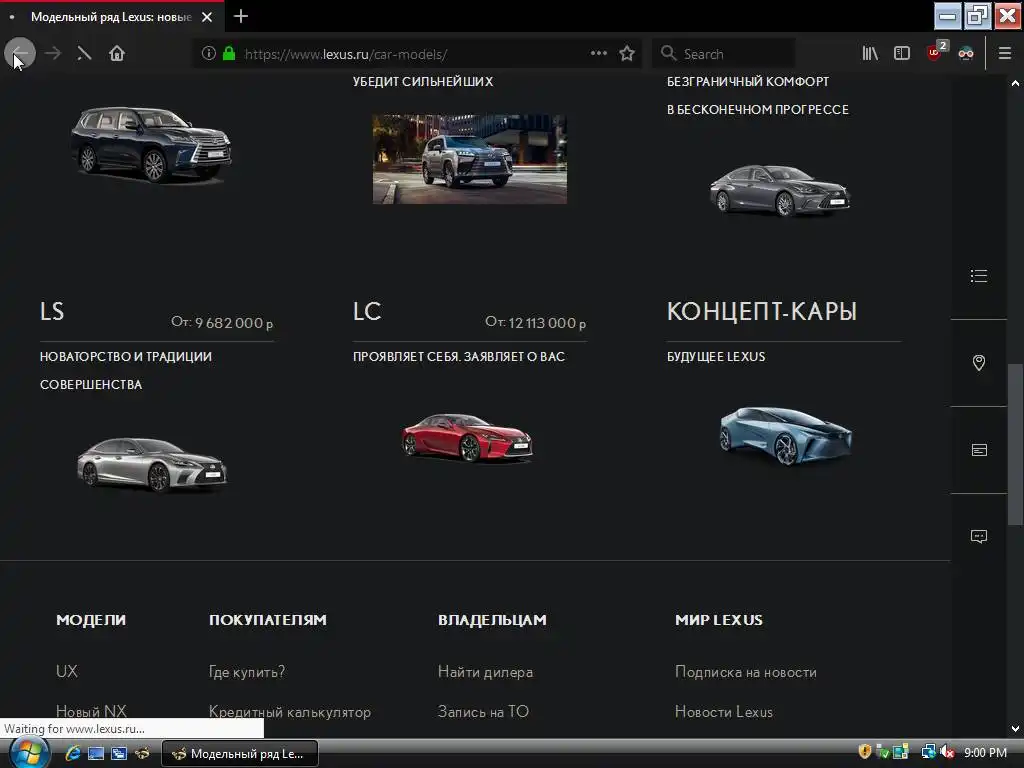This screenshot has width=1024, height=768.
Task: Open the LC model heading
Action: (367, 312)
